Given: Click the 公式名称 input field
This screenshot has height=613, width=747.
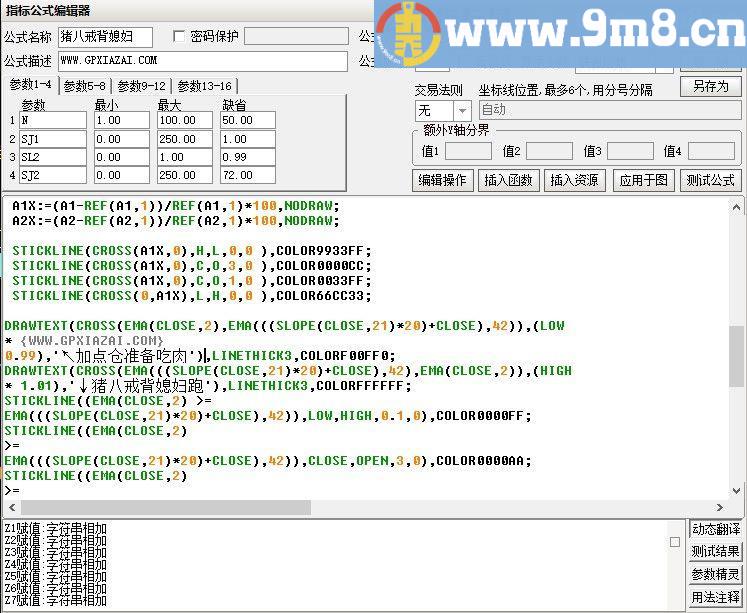Looking at the screenshot, I should click(105, 37).
